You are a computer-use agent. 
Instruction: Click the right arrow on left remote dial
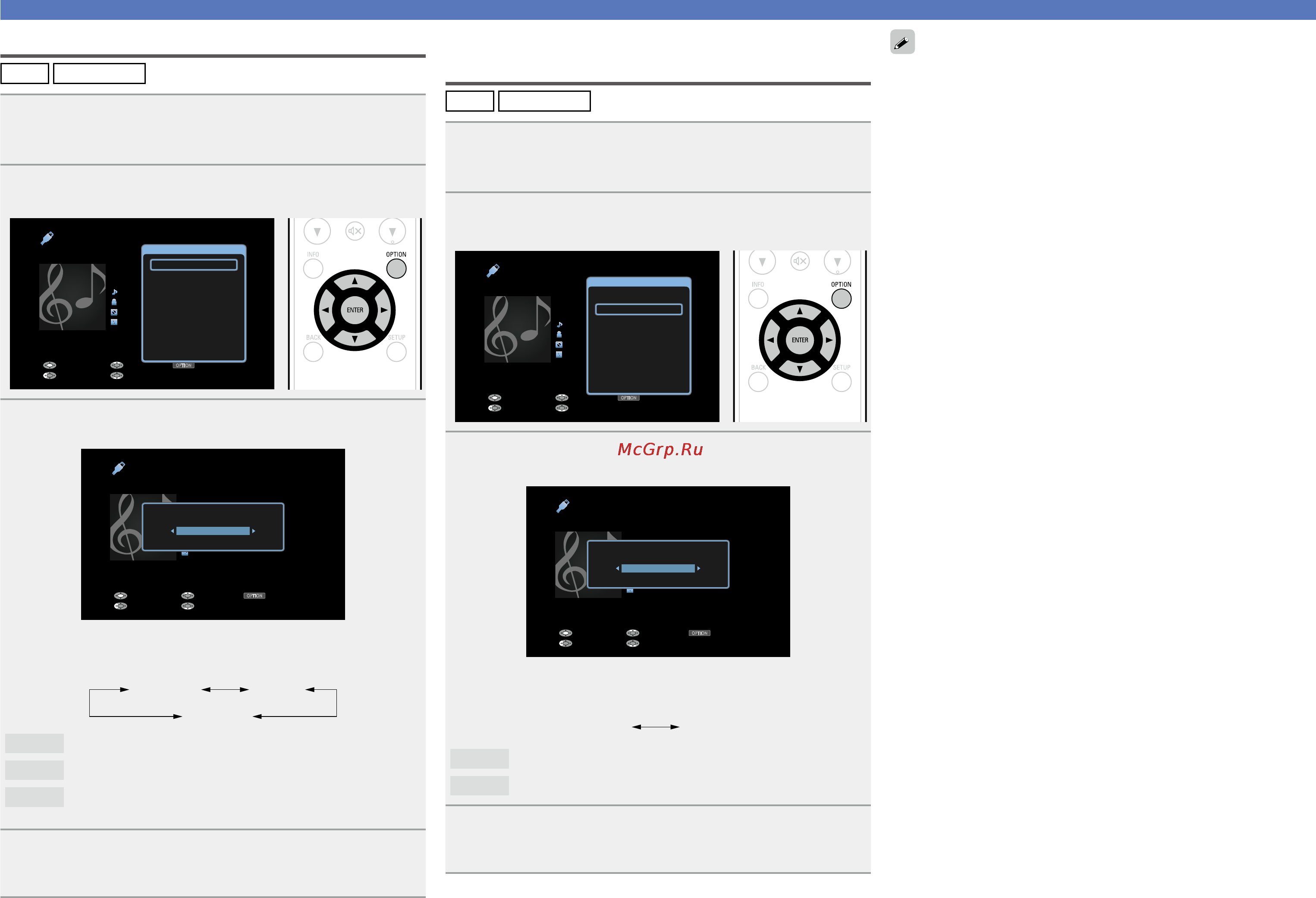point(384,310)
